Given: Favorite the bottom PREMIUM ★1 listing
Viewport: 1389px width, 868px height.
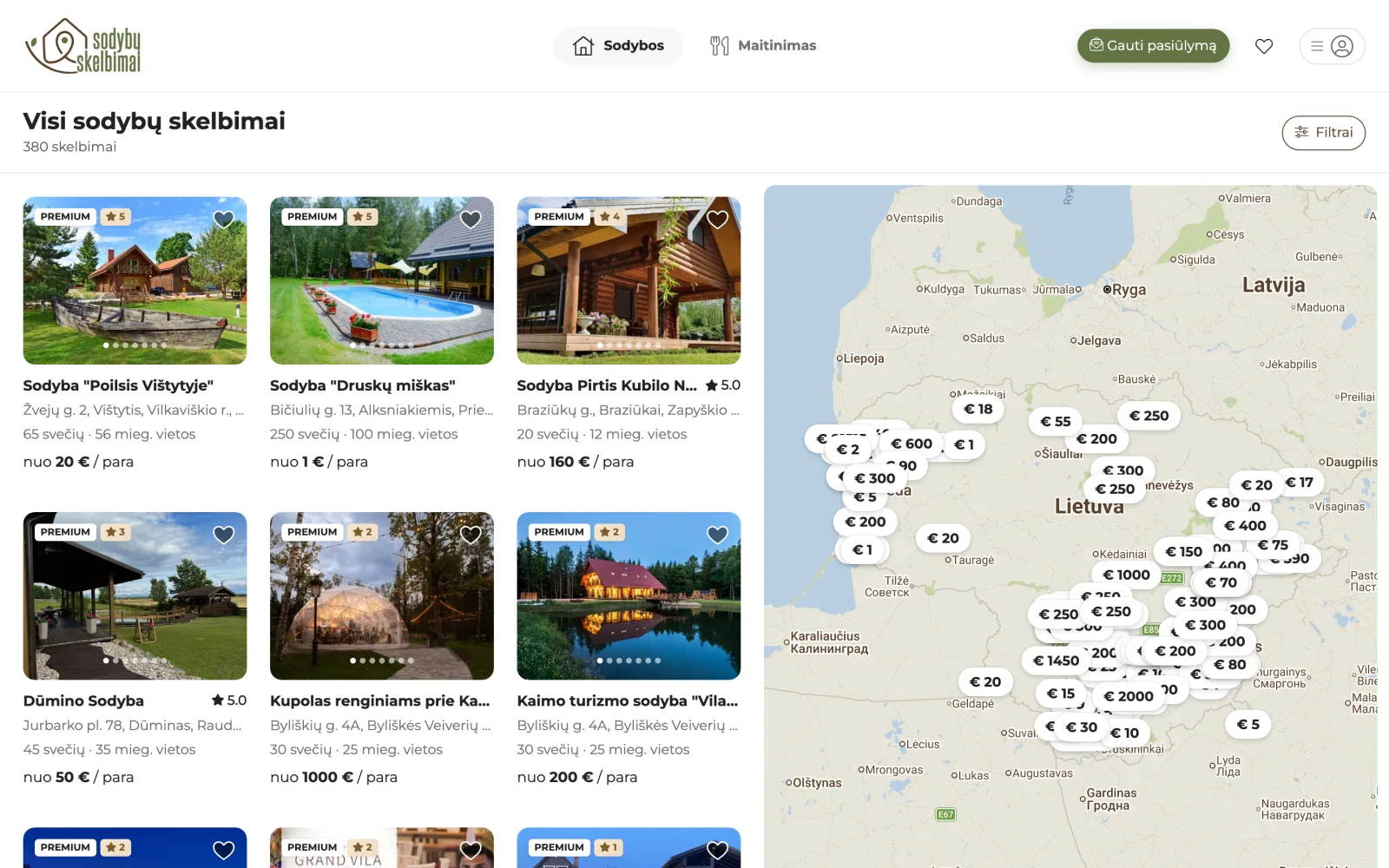Looking at the screenshot, I should [718, 850].
